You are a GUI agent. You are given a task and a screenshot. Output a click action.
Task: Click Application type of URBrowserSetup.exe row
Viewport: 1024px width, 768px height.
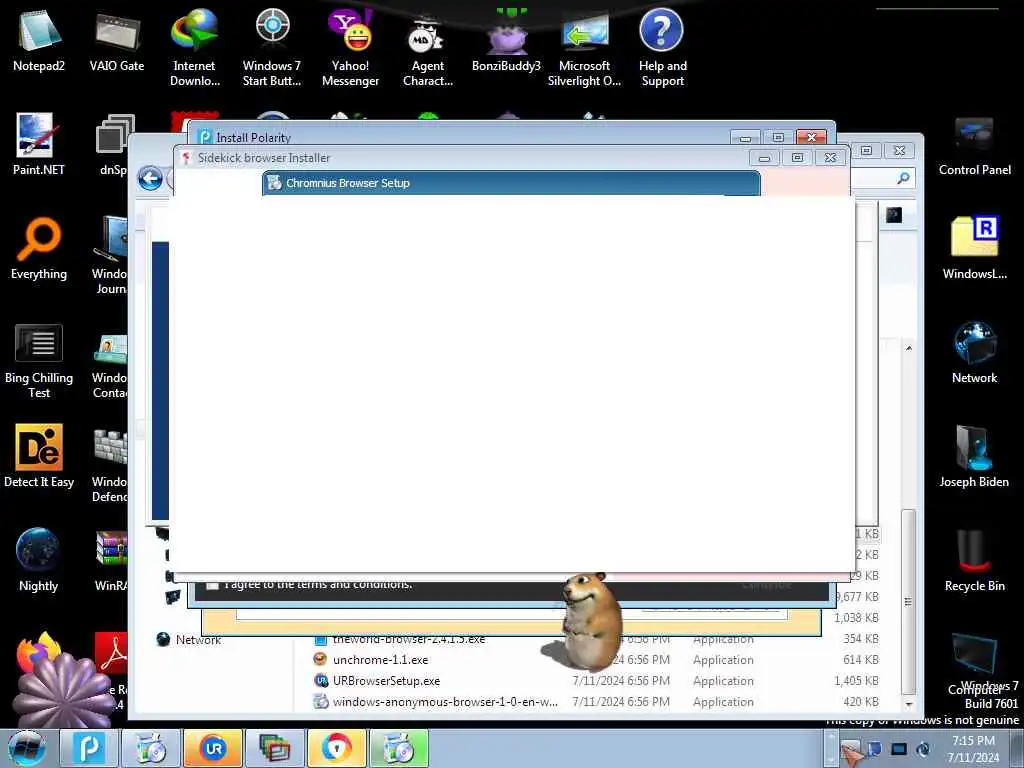(x=723, y=680)
